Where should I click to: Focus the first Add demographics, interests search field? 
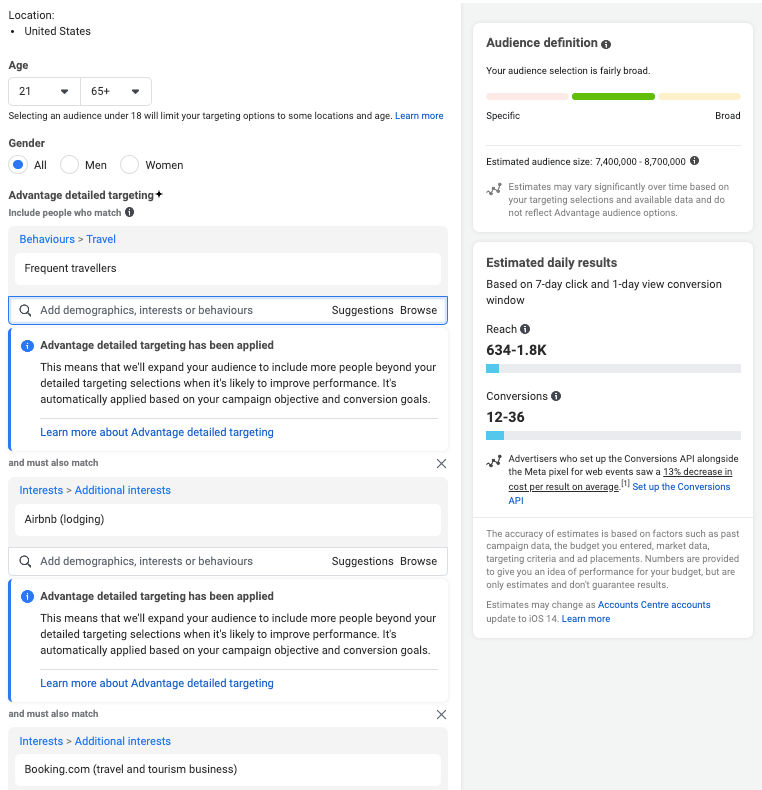[180, 310]
